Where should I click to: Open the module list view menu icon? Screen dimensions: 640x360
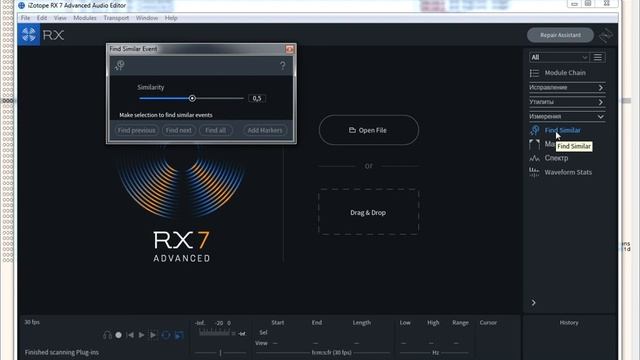[598, 58]
